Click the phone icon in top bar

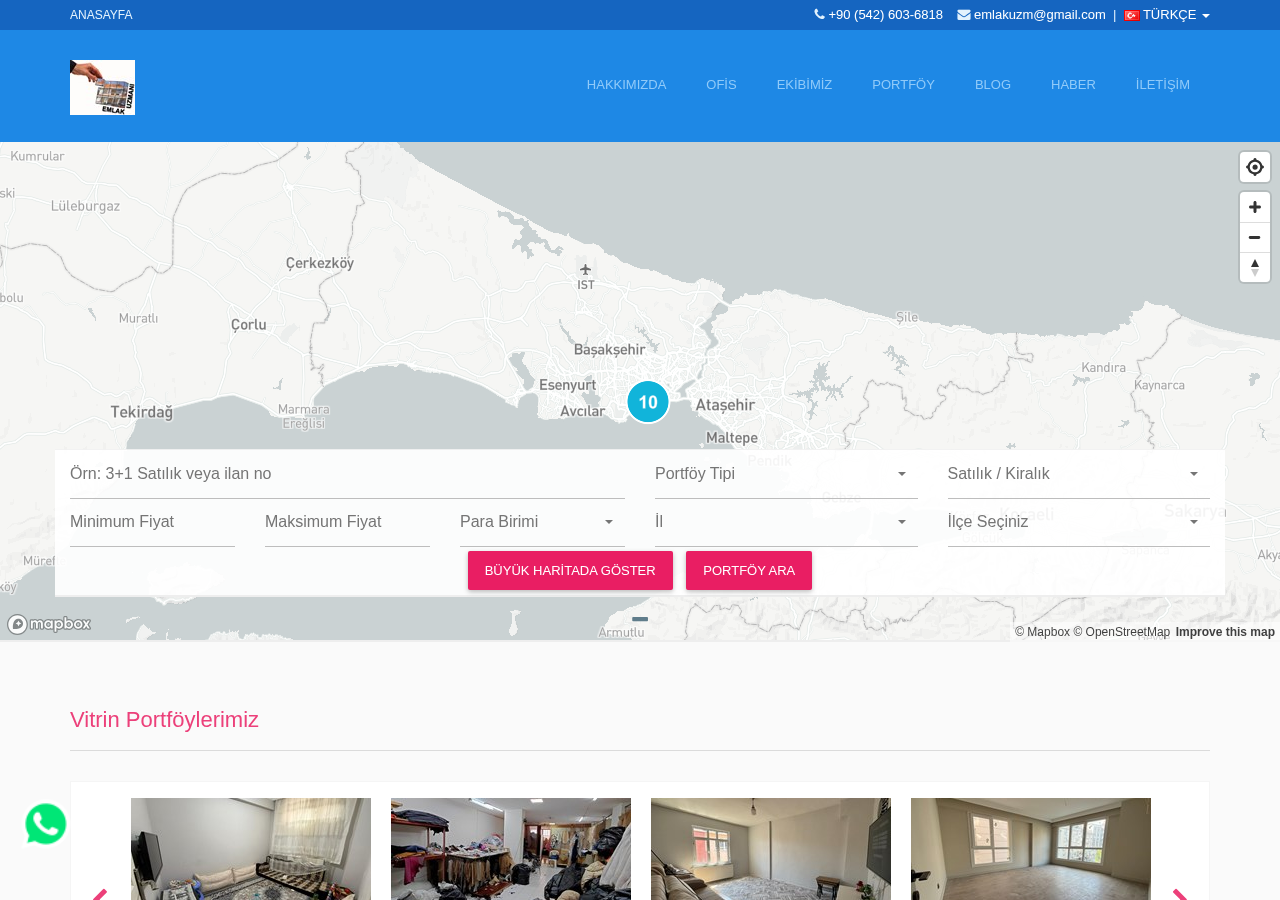click(x=820, y=14)
